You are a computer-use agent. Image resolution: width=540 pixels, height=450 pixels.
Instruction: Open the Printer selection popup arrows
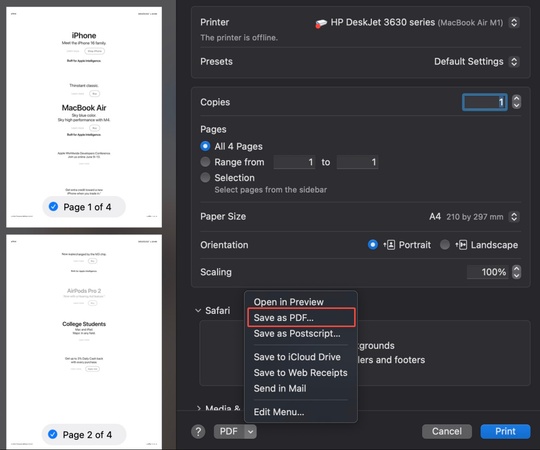514,23
